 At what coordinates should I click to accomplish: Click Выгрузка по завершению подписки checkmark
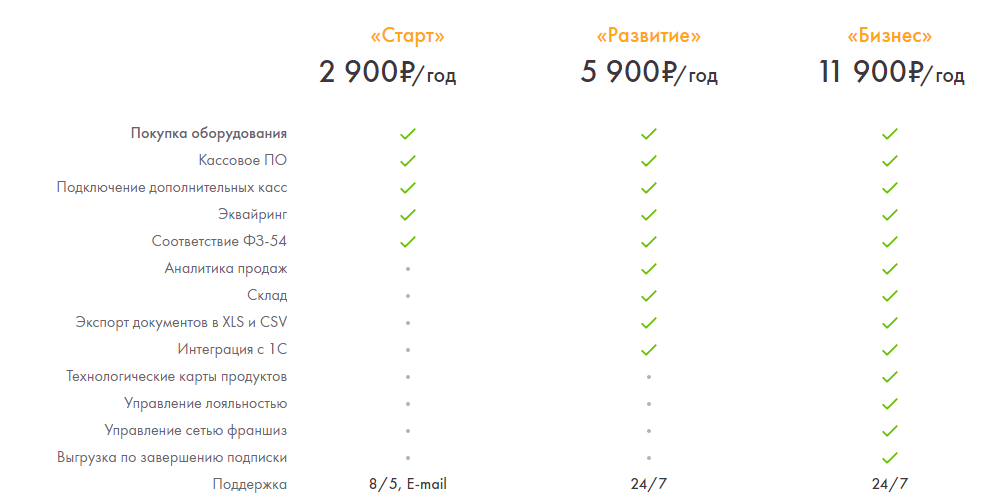coord(889,457)
